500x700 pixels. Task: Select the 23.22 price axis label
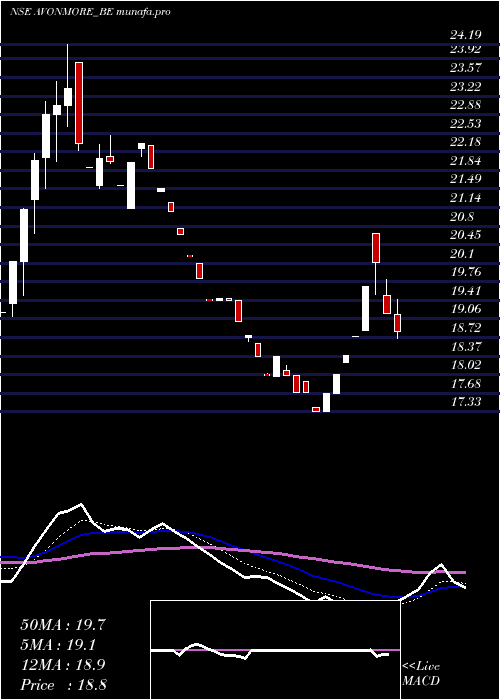coord(465,87)
